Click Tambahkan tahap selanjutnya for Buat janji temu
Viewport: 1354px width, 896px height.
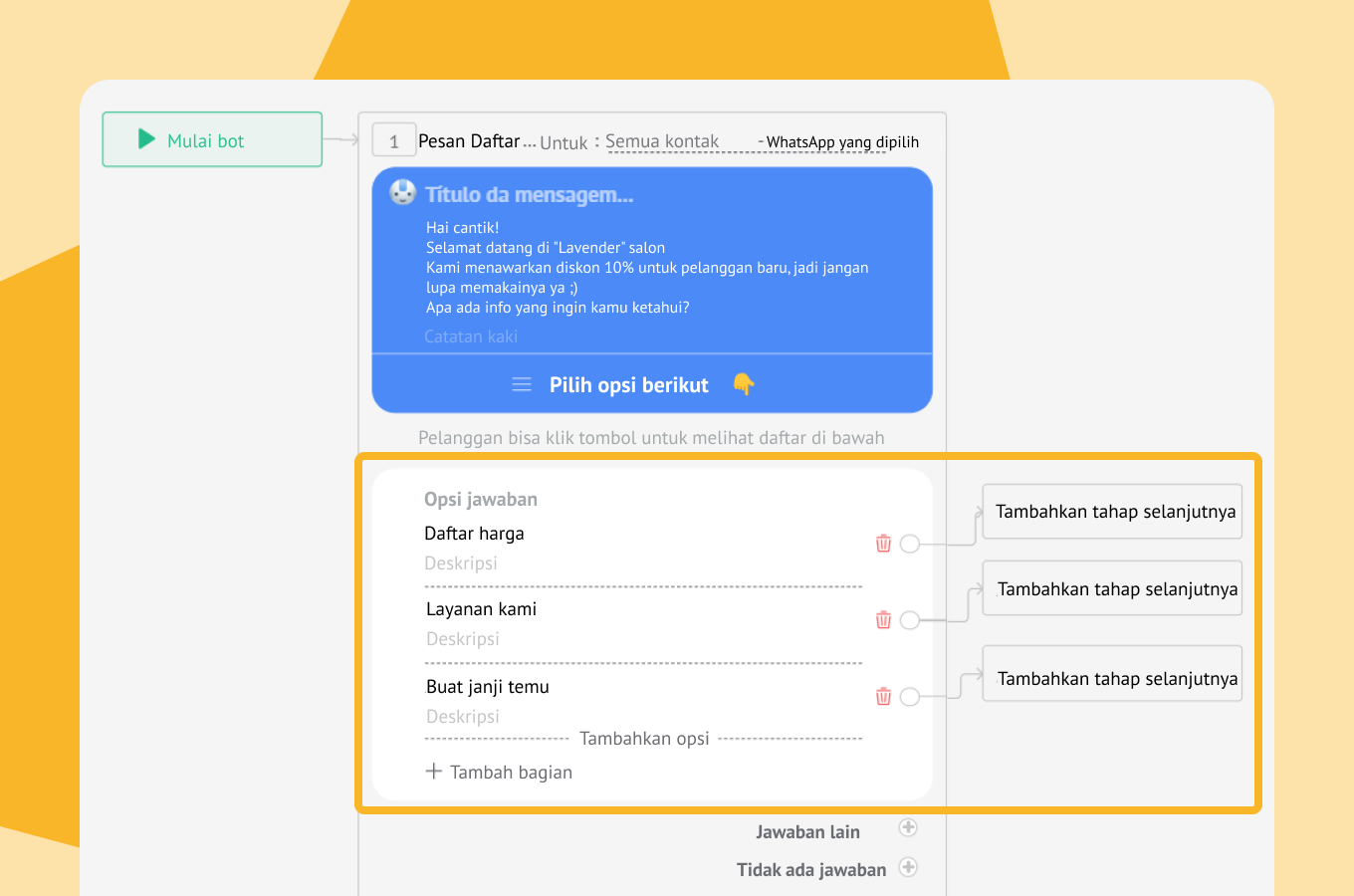pyautogui.click(x=1112, y=674)
